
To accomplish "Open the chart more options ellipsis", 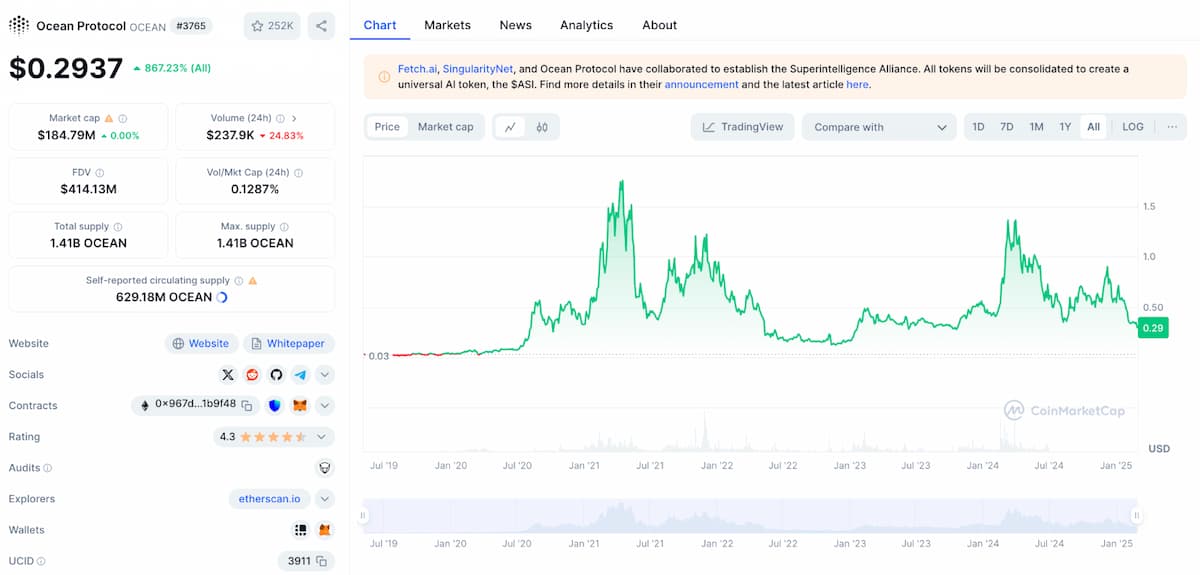I will 1171,127.
